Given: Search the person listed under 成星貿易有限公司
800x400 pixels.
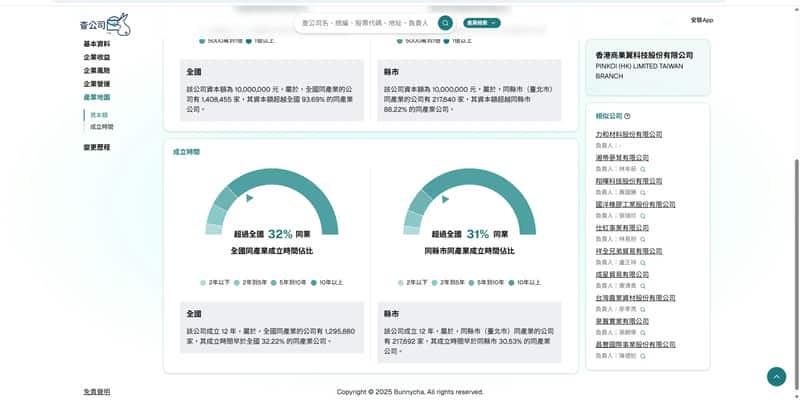Looking at the screenshot, I should (x=643, y=286).
